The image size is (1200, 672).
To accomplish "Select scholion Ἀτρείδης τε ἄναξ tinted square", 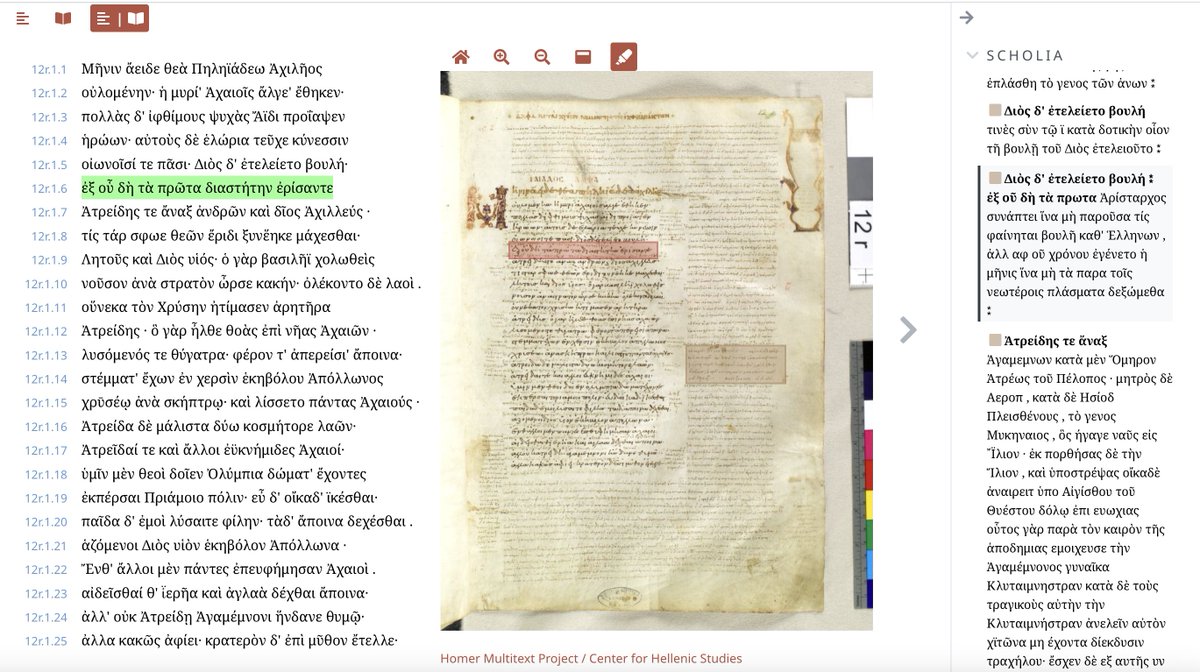I will pos(994,340).
